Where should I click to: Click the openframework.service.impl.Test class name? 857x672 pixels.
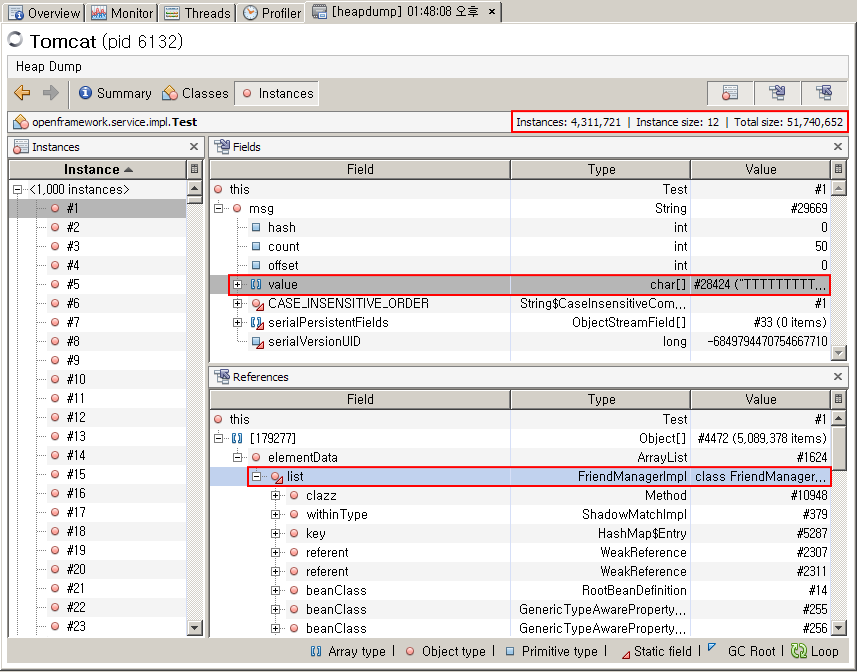tap(114, 122)
